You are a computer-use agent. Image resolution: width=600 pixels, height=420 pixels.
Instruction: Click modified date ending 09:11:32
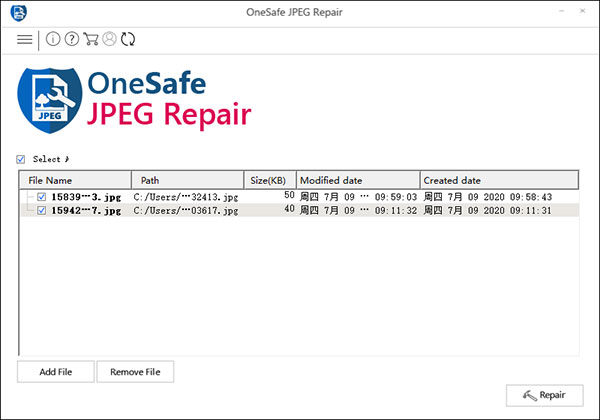point(358,210)
